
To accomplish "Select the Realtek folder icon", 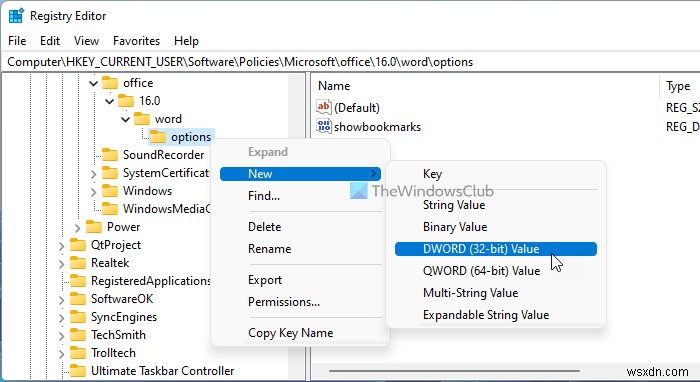I will click(78, 263).
